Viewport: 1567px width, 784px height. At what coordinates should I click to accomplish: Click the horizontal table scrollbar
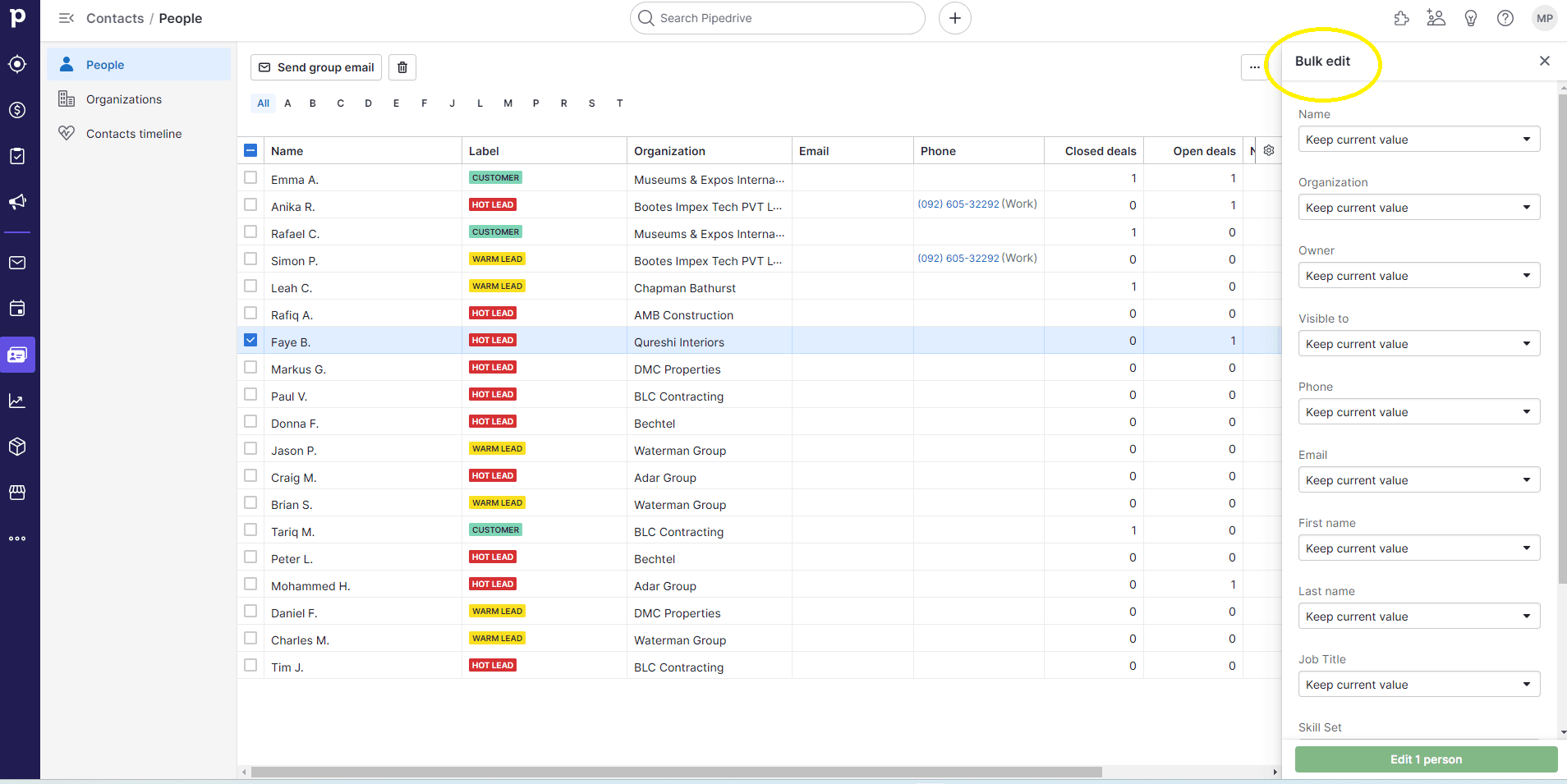676,772
